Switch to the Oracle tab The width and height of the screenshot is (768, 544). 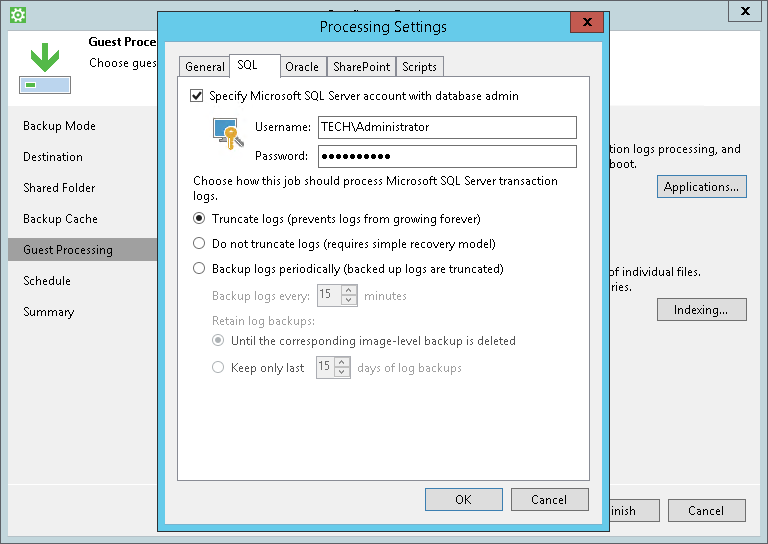click(302, 67)
